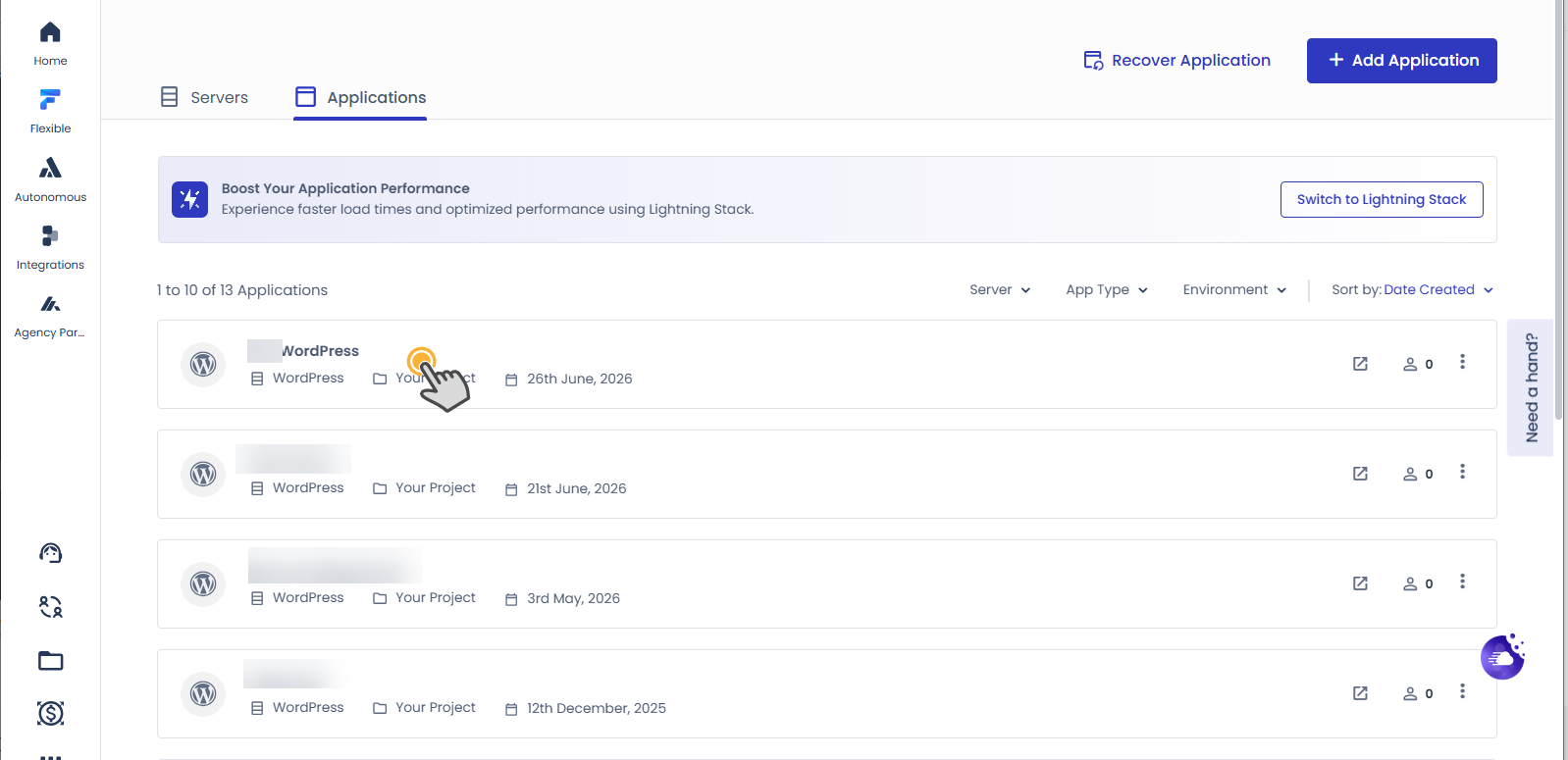The image size is (1568, 760).
Task: Click WordPress logo of 21st June app
Action: [203, 474]
